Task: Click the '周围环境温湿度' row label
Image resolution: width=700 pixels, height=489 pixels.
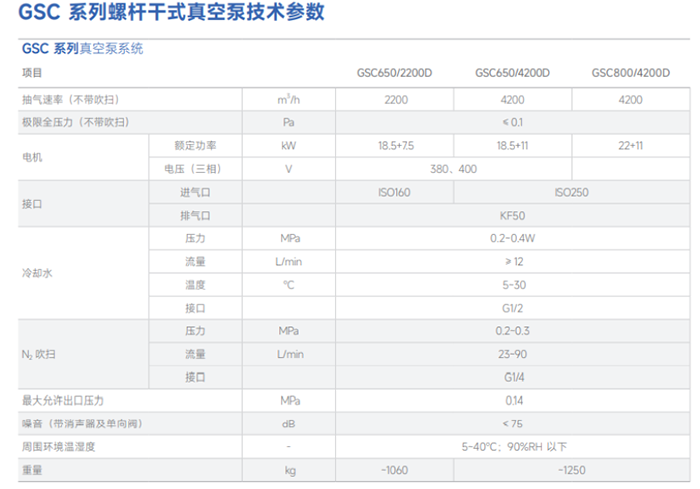Action: coord(58,447)
